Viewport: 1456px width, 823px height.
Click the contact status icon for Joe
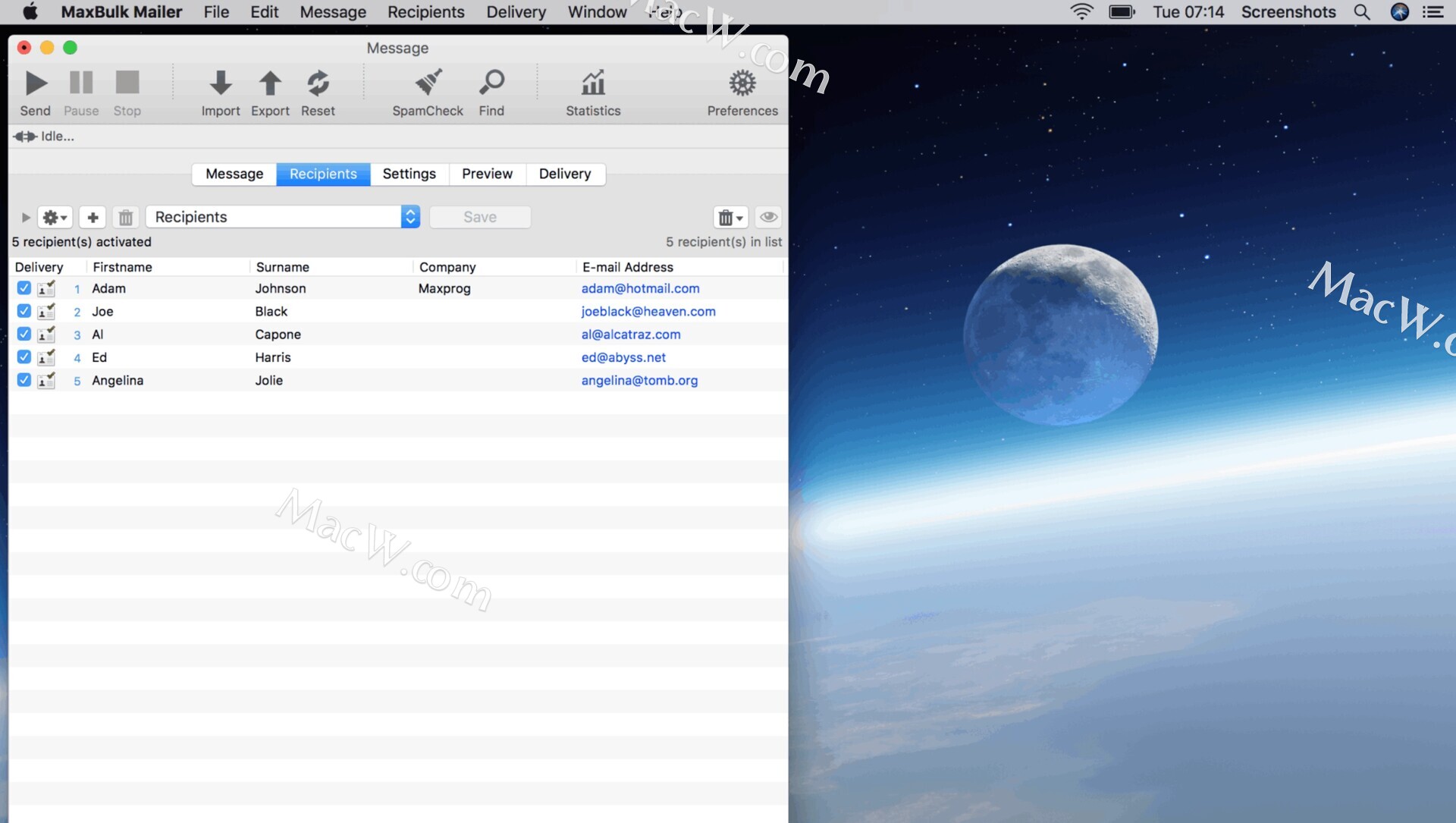(46, 312)
